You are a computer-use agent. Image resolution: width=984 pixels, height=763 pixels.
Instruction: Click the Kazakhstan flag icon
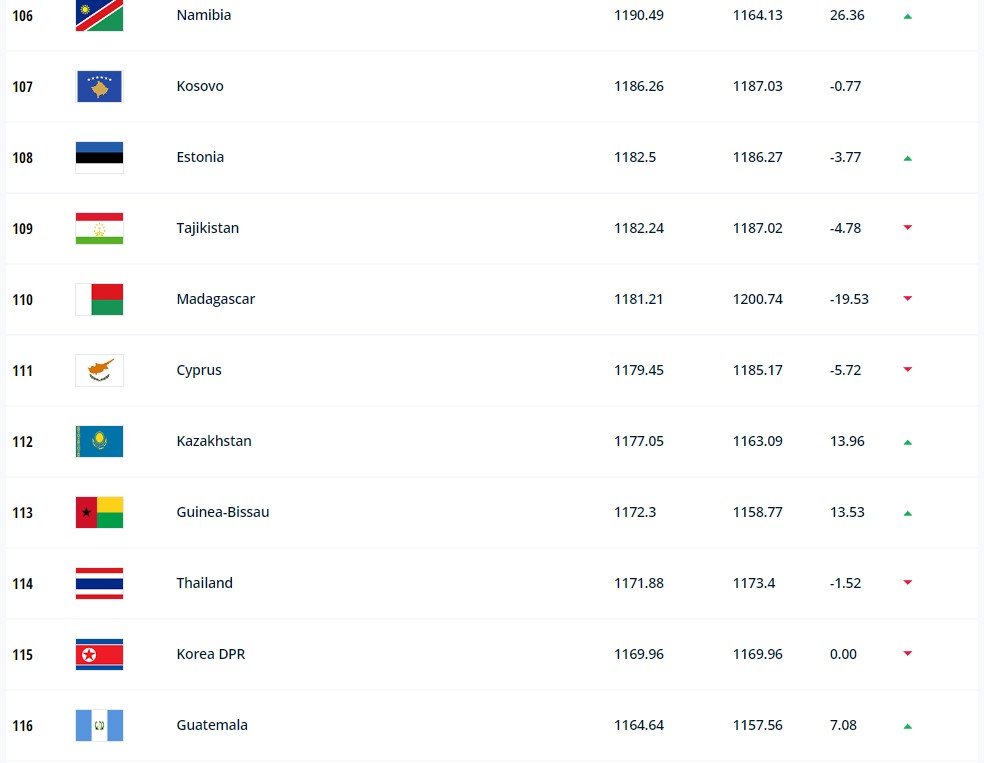(99, 441)
